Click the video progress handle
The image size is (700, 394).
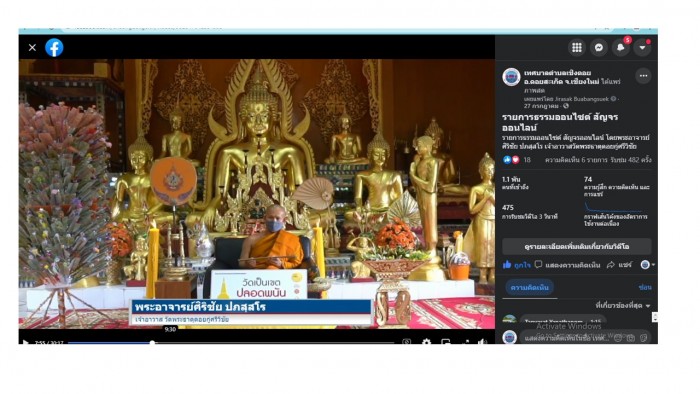152,342
